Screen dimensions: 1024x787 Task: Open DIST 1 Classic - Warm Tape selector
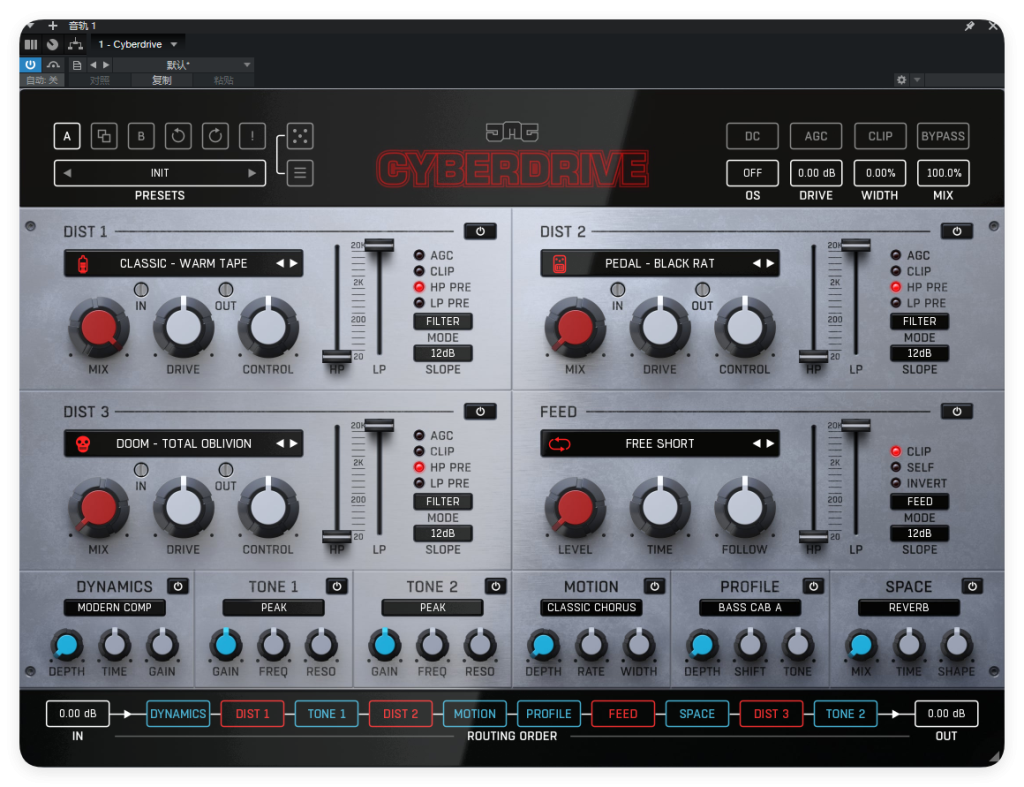184,263
